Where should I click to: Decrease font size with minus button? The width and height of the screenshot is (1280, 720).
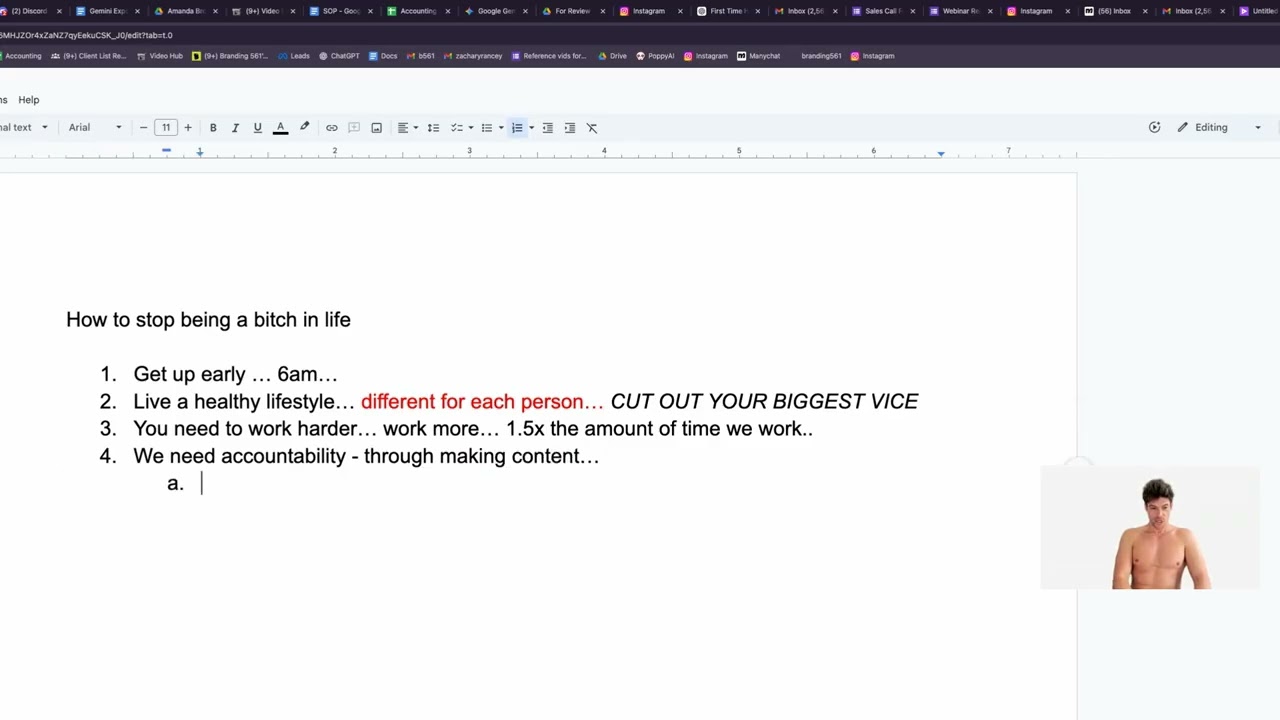pos(143,127)
